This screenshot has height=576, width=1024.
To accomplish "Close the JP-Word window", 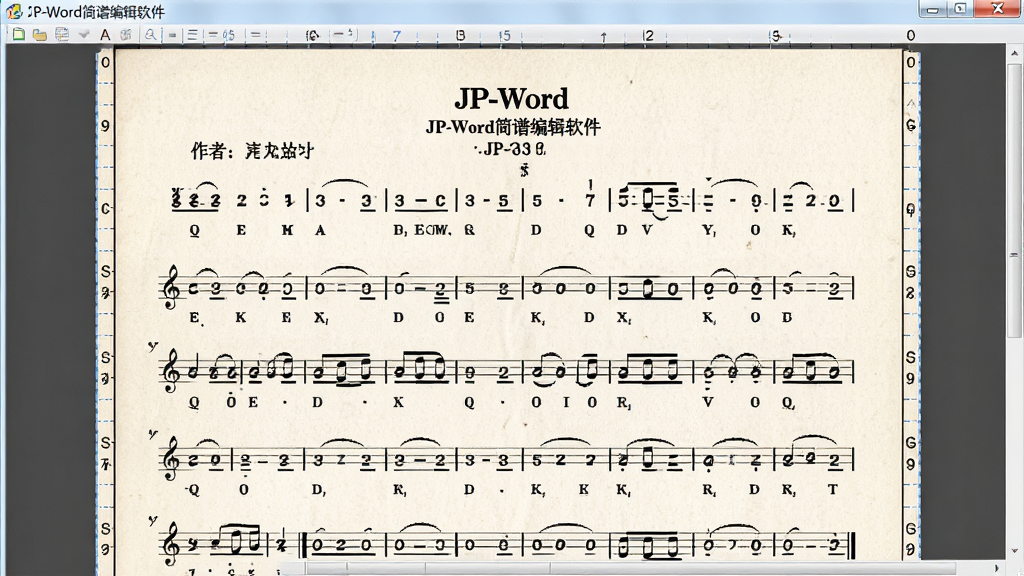I will click(997, 9).
